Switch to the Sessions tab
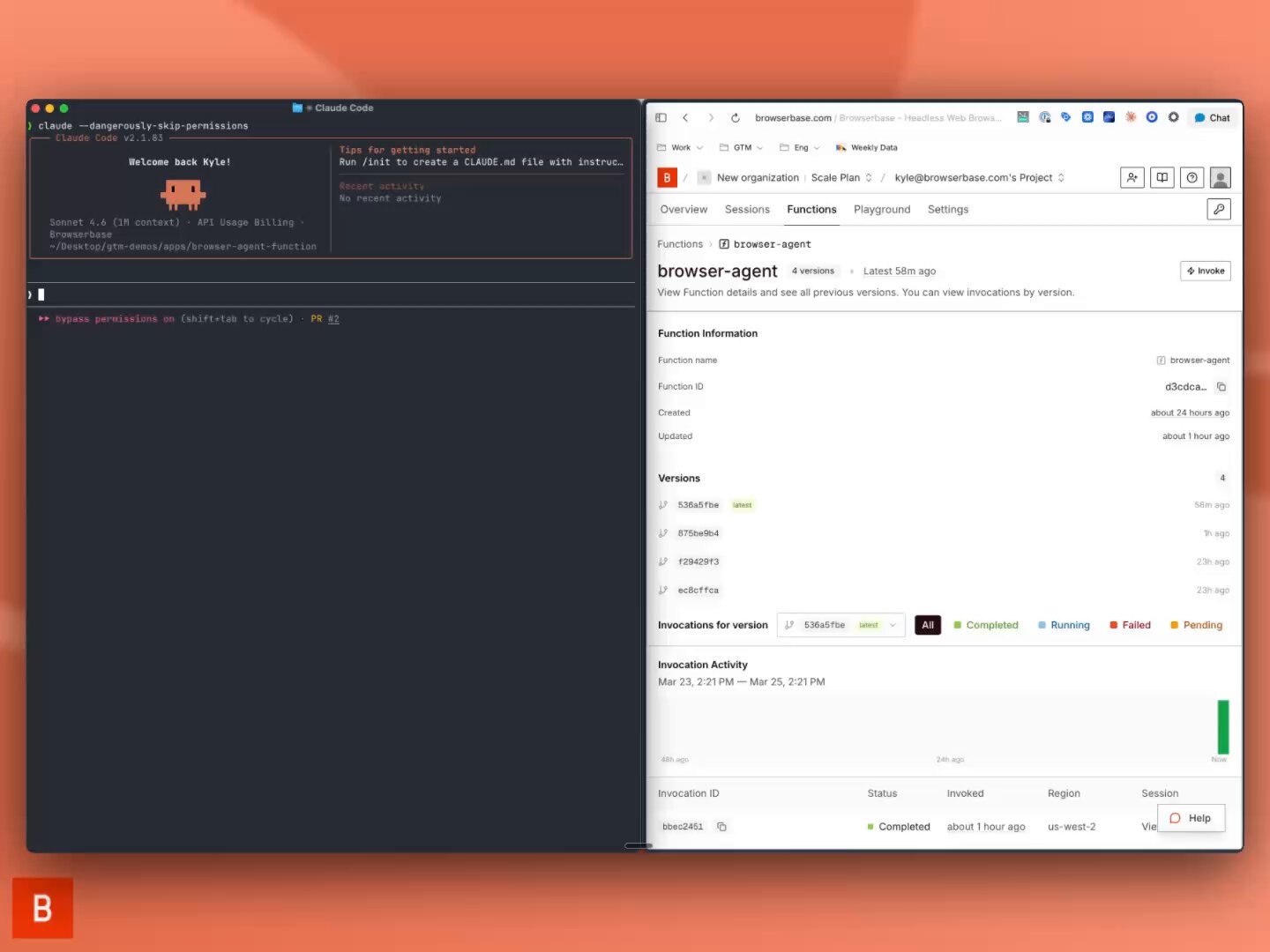Screen dimensions: 1270x952 [x=746, y=210]
